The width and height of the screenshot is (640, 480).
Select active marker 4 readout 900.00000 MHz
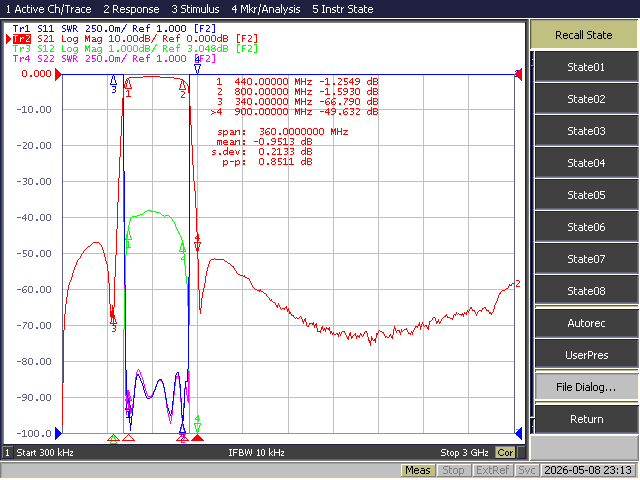click(294, 111)
